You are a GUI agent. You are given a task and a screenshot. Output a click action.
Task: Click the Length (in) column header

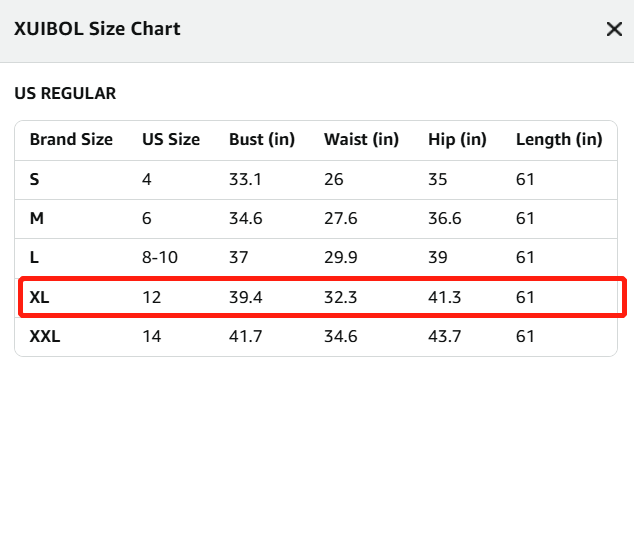click(559, 140)
